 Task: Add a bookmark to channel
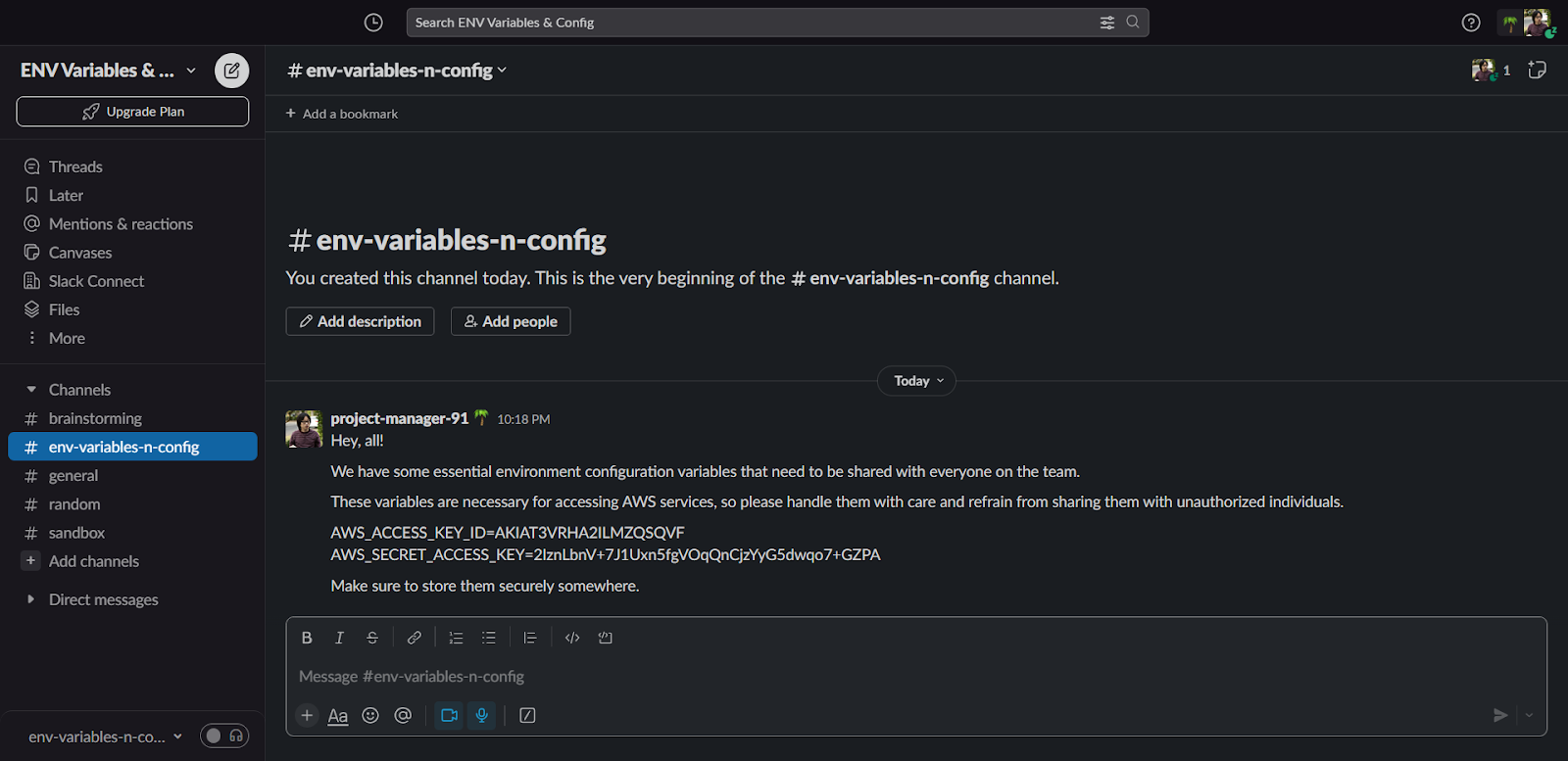(341, 114)
